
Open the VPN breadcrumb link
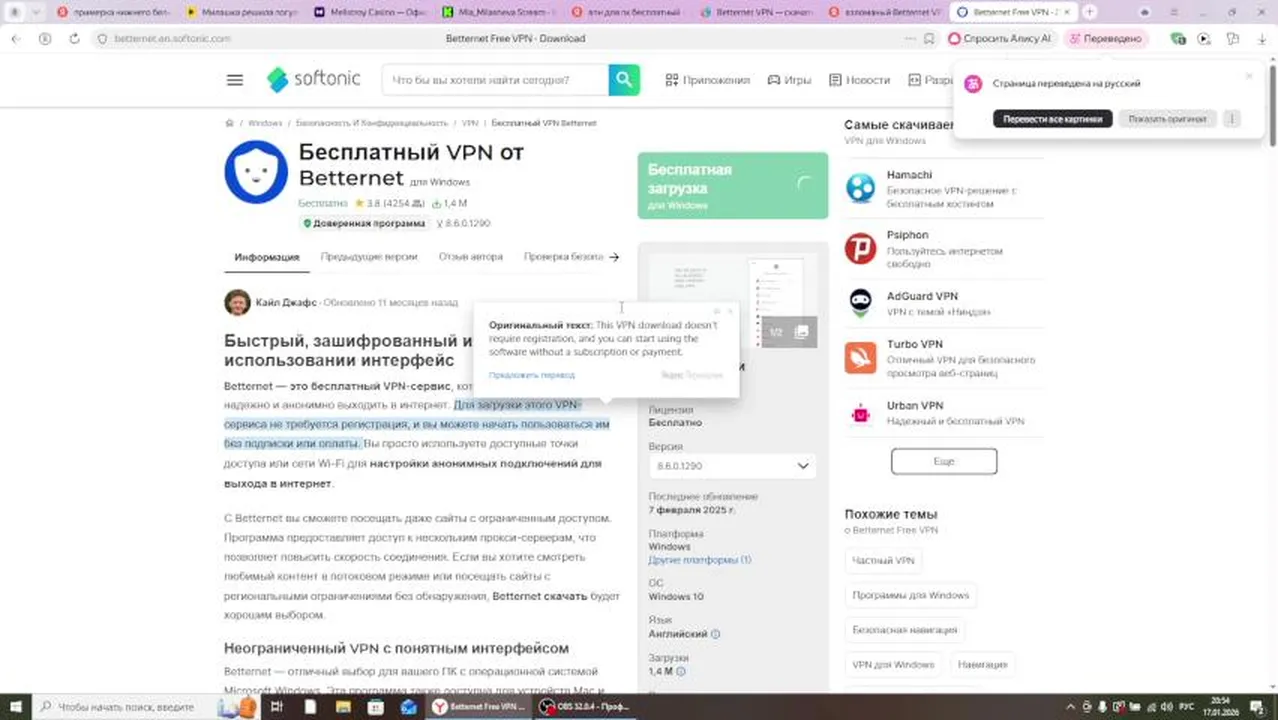click(x=470, y=123)
